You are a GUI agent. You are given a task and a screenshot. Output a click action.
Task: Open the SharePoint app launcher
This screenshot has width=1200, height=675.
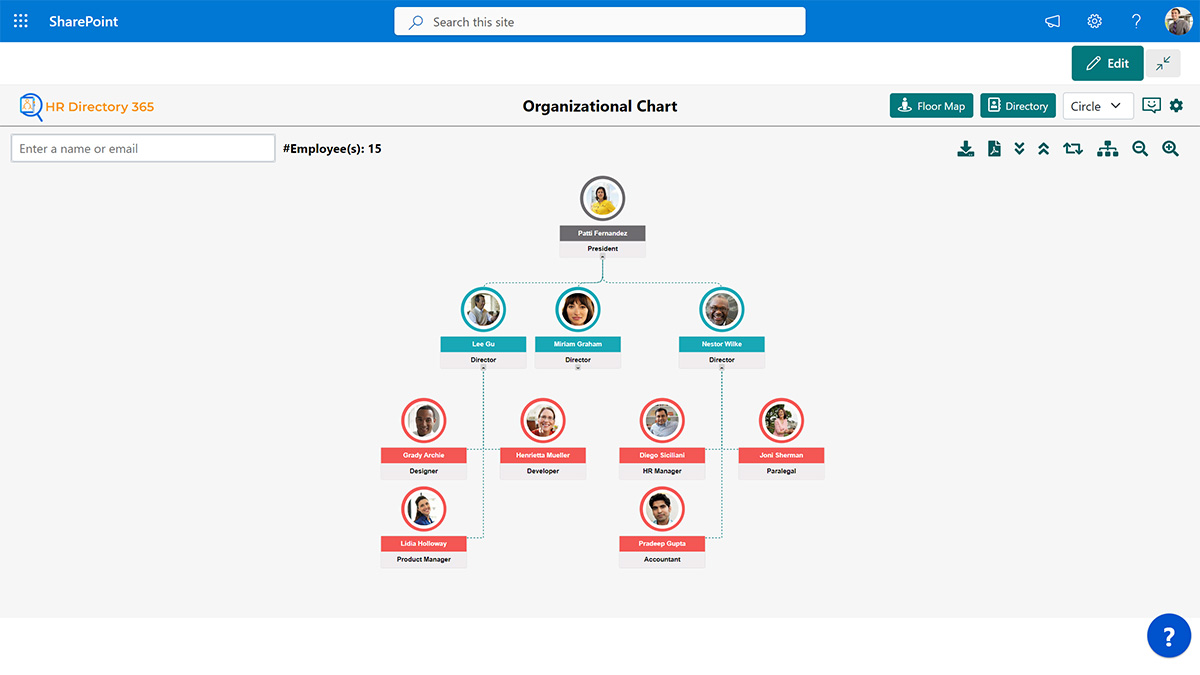click(x=20, y=20)
